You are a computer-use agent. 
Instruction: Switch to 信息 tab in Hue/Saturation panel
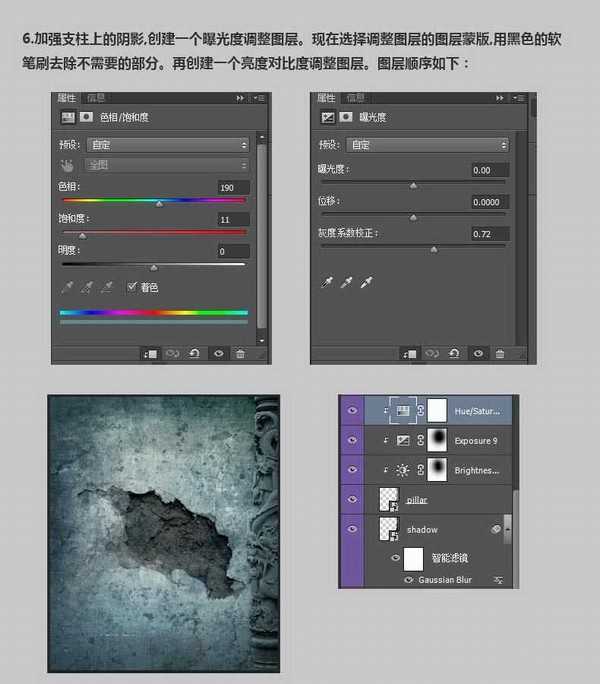click(x=96, y=98)
